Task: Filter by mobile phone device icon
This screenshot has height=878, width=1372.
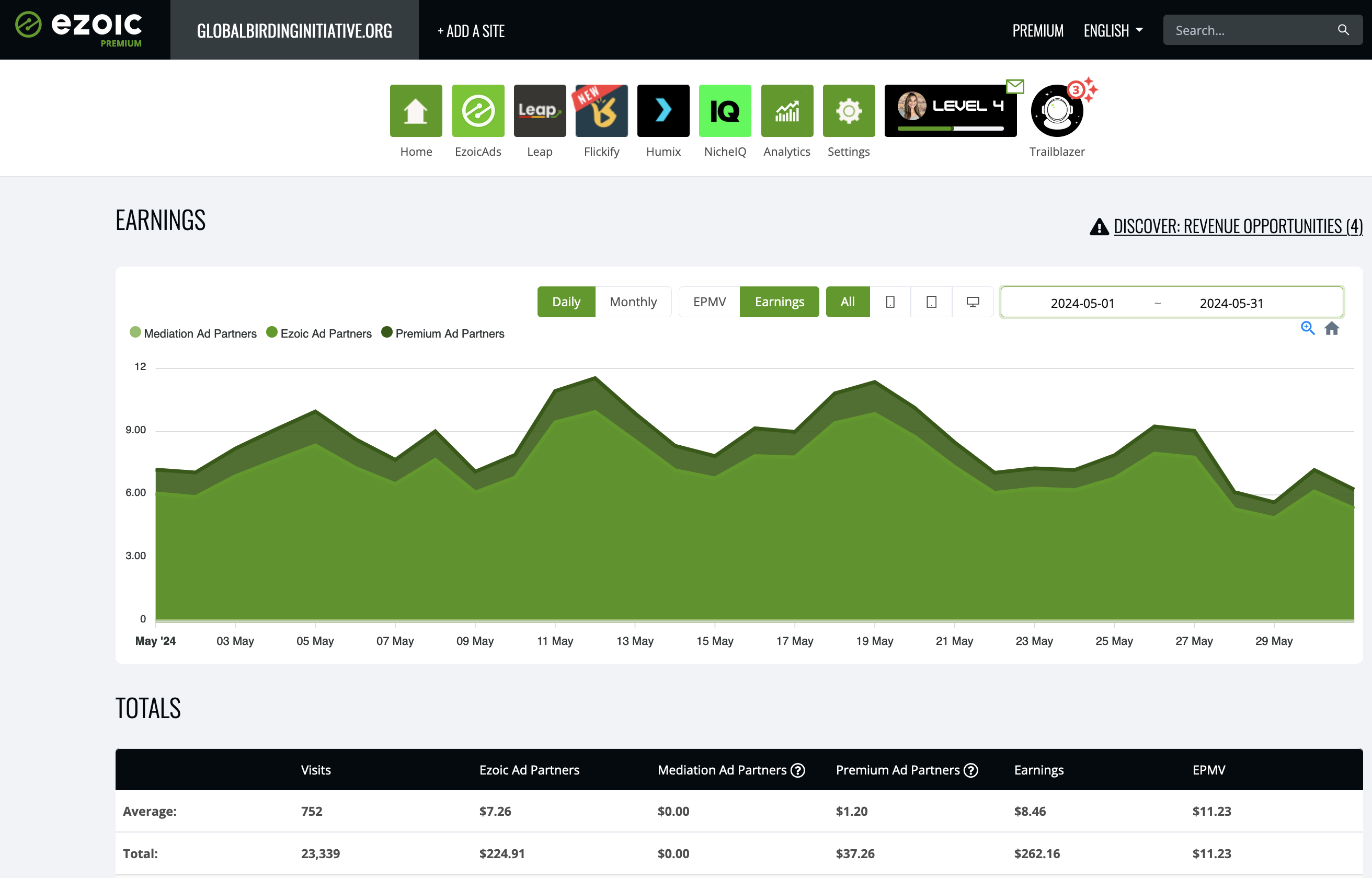Action: coord(890,302)
